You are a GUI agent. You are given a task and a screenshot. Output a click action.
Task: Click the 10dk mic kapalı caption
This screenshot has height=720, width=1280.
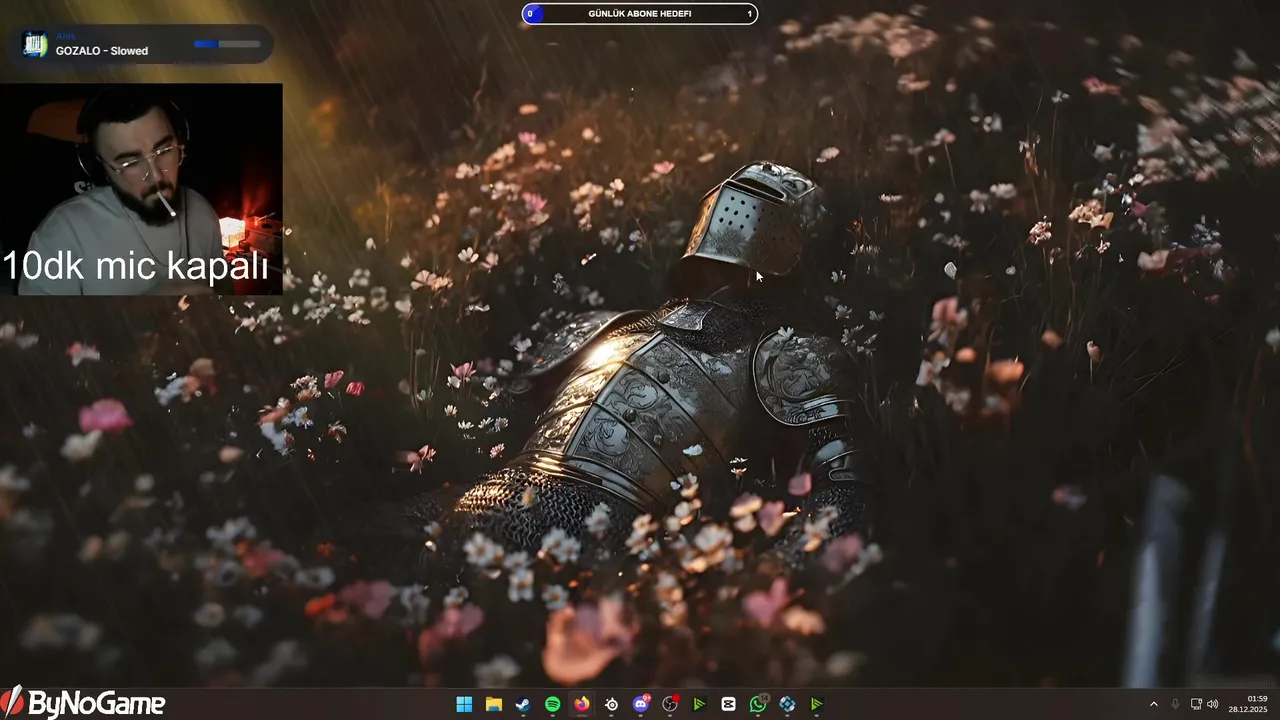(136, 266)
